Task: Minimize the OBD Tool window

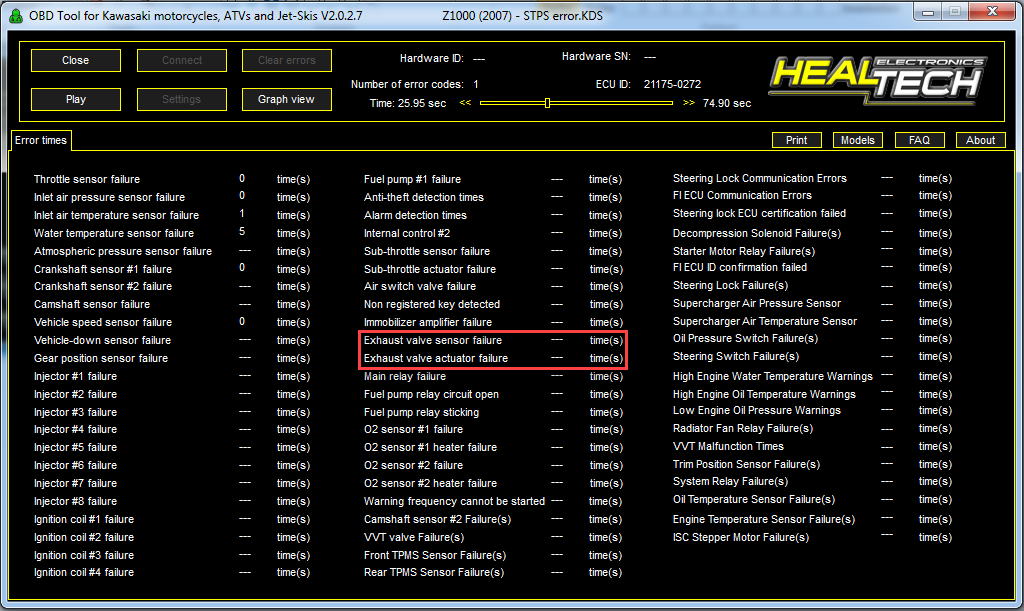Action: point(928,12)
